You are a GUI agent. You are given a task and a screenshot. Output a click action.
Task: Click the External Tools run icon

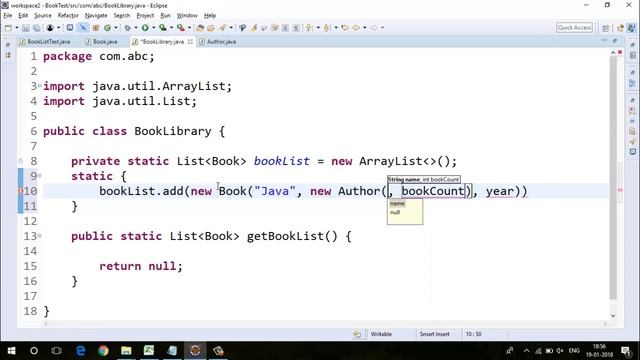pyautogui.click(x=181, y=28)
